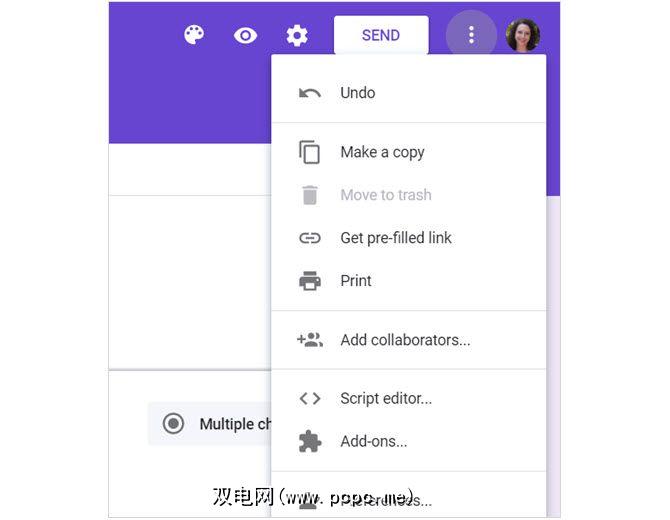670x520 pixels.
Task: Open form settings via the gear icon
Action: pyautogui.click(x=297, y=35)
